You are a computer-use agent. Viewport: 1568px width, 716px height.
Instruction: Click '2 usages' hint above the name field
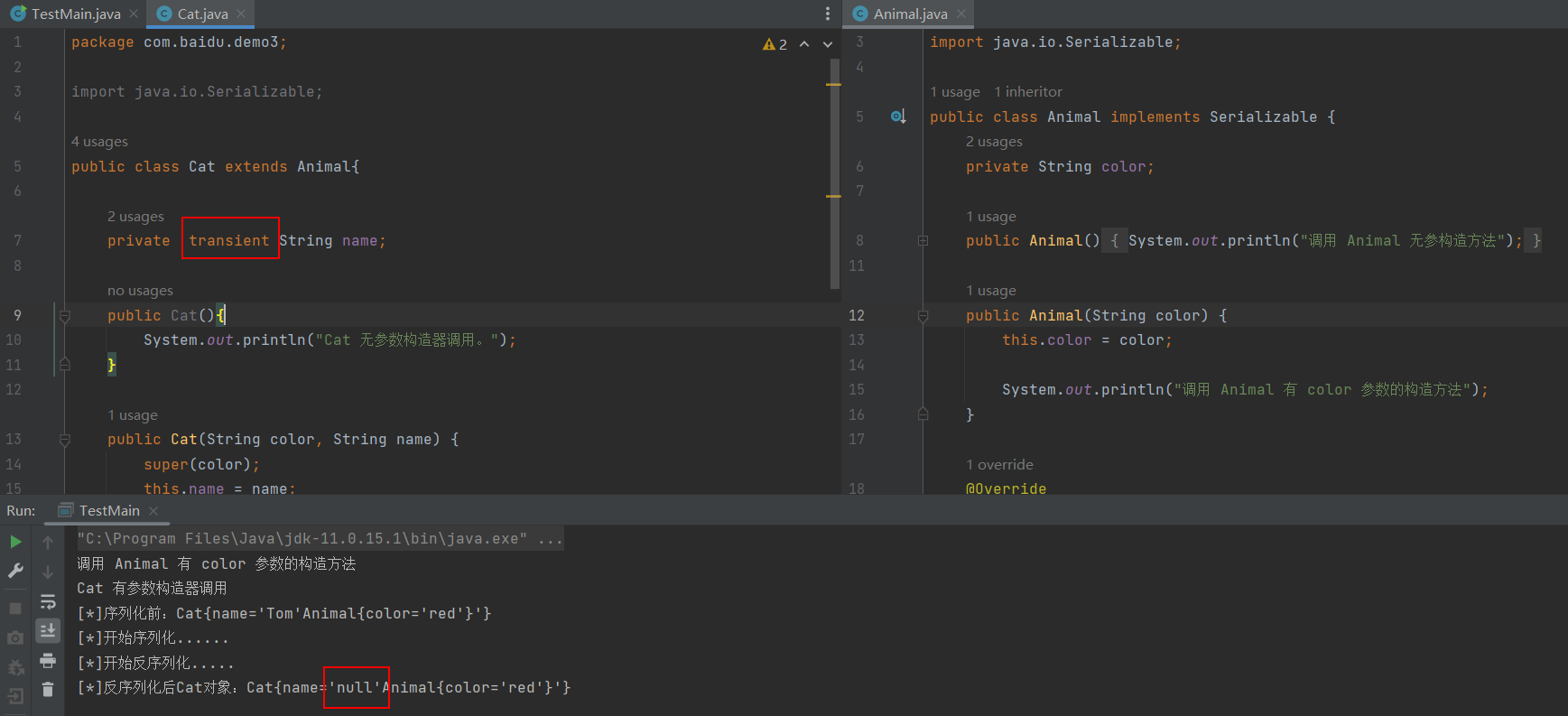[135, 217]
